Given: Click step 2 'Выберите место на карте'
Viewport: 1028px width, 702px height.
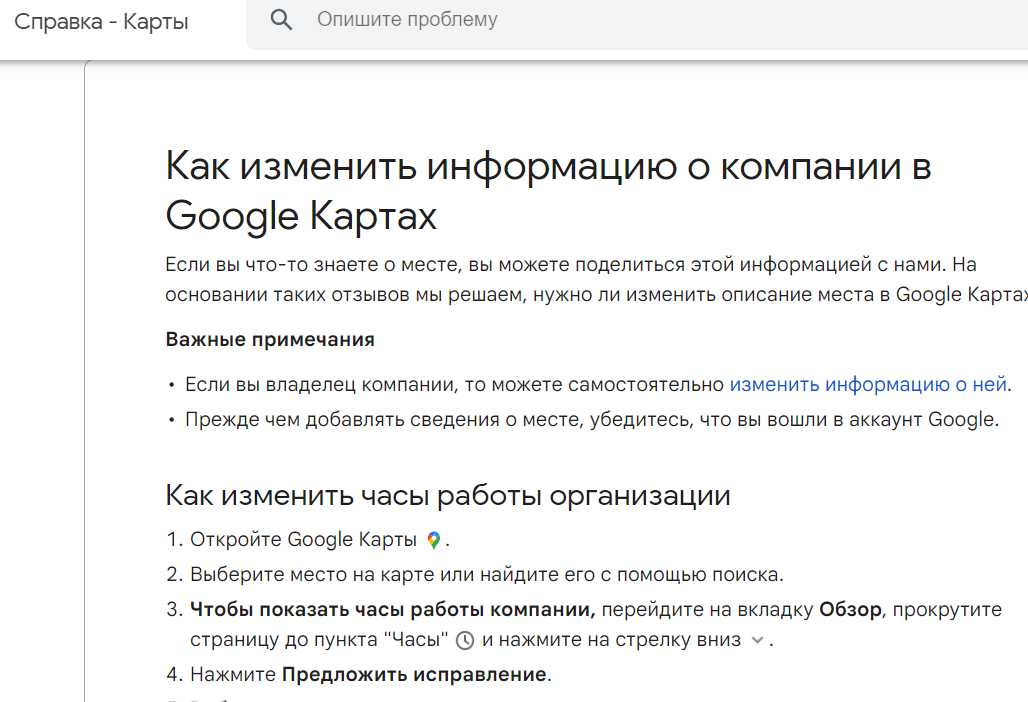Looking at the screenshot, I should coord(486,575).
